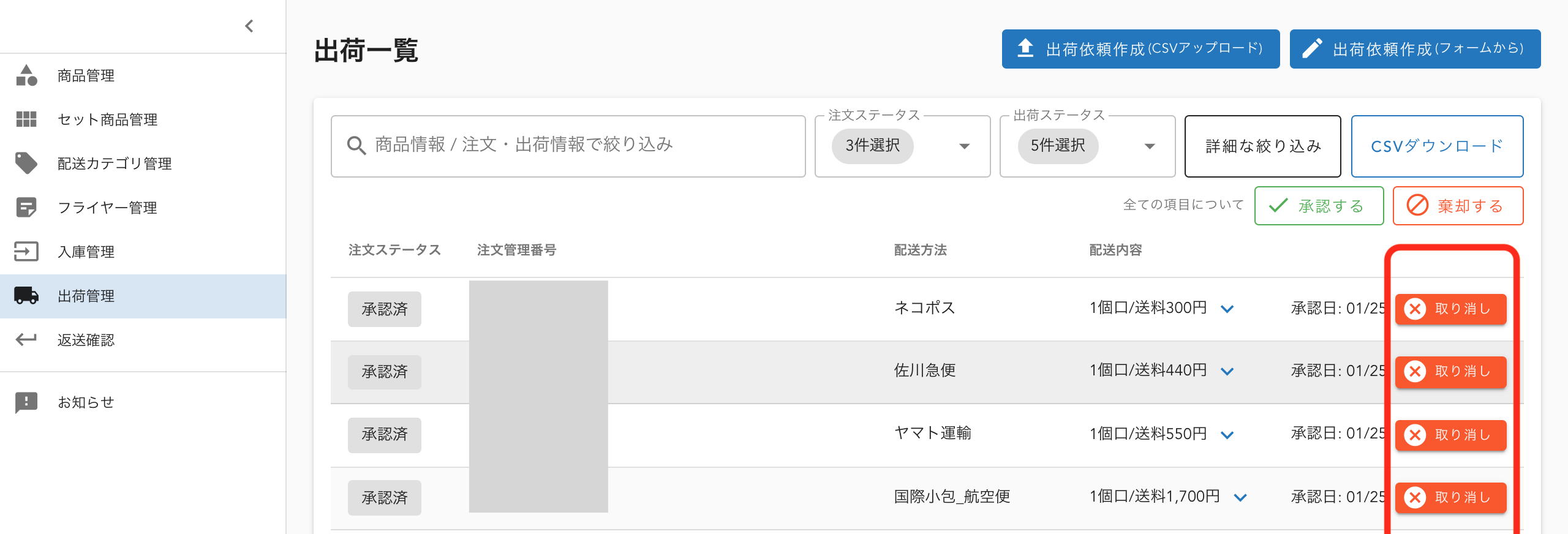Collapse the sidebar with the chevron icon
The width and height of the screenshot is (1568, 534).
pos(249,26)
